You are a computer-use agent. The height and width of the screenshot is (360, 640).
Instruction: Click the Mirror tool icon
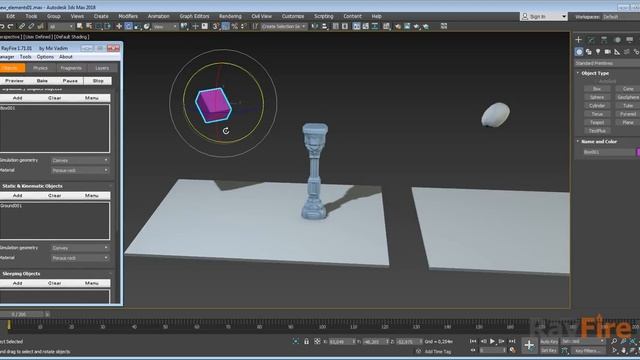(x=315, y=26)
